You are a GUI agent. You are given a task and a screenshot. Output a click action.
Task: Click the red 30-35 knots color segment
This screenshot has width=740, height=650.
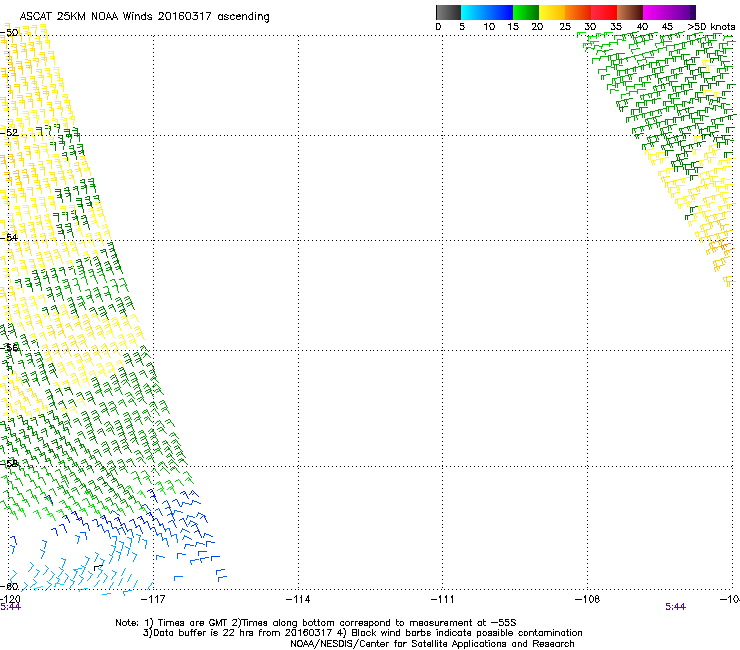coord(604,12)
